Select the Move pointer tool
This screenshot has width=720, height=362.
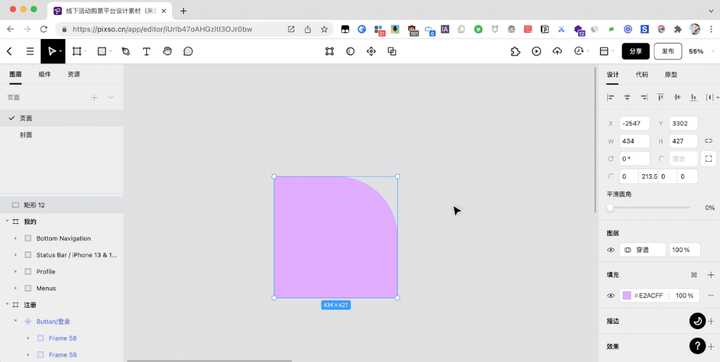(52, 51)
